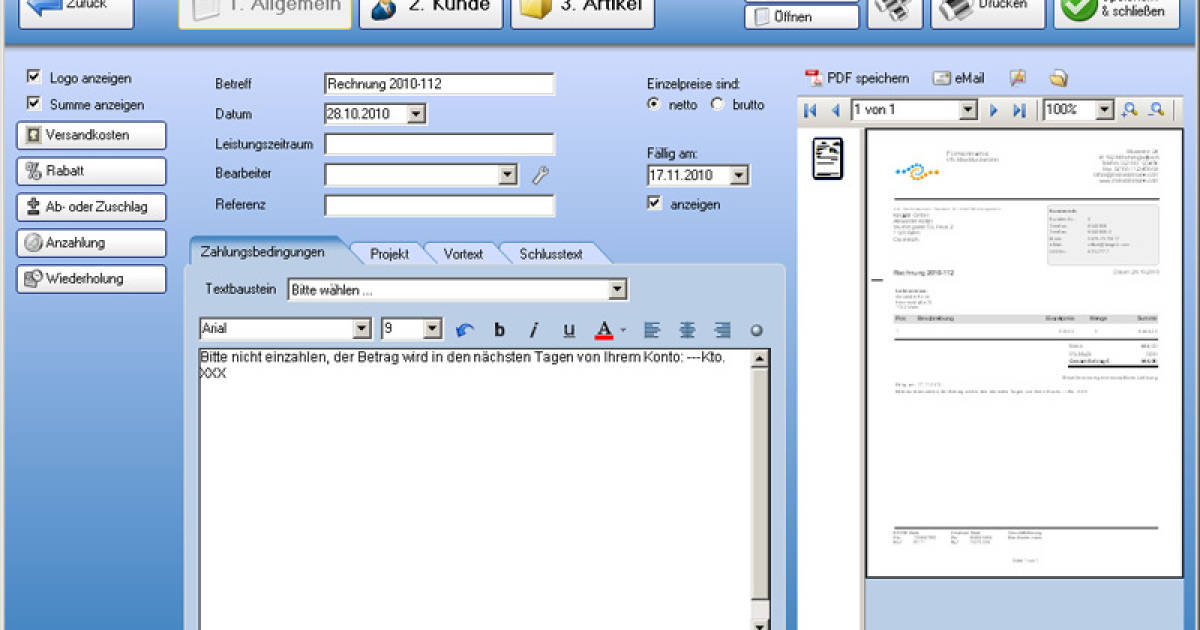Underline the selected text
Screen dimensions: 1200x630
(x=569, y=328)
